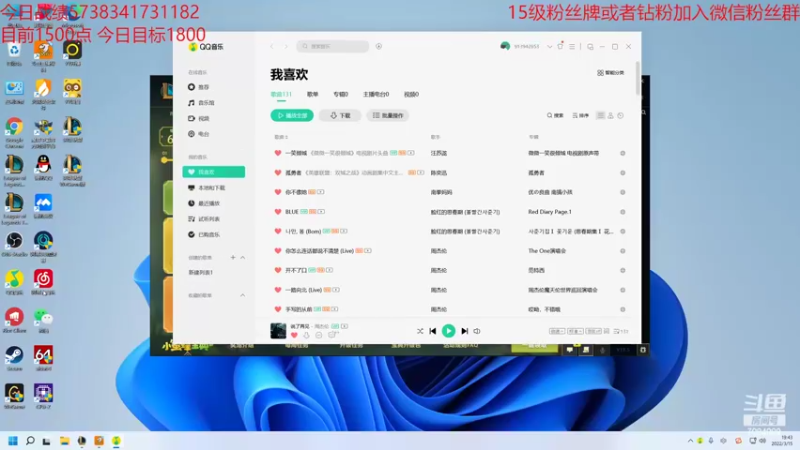Click the volume speaker icon
This screenshot has height=450, width=800.
[x=477, y=331]
